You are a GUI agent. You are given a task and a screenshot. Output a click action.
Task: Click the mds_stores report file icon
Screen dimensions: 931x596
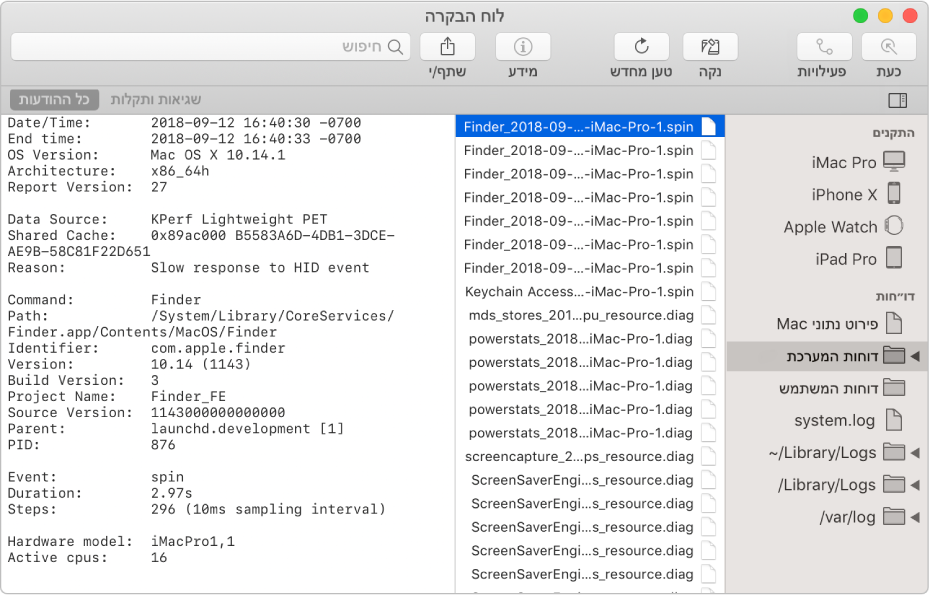708,315
